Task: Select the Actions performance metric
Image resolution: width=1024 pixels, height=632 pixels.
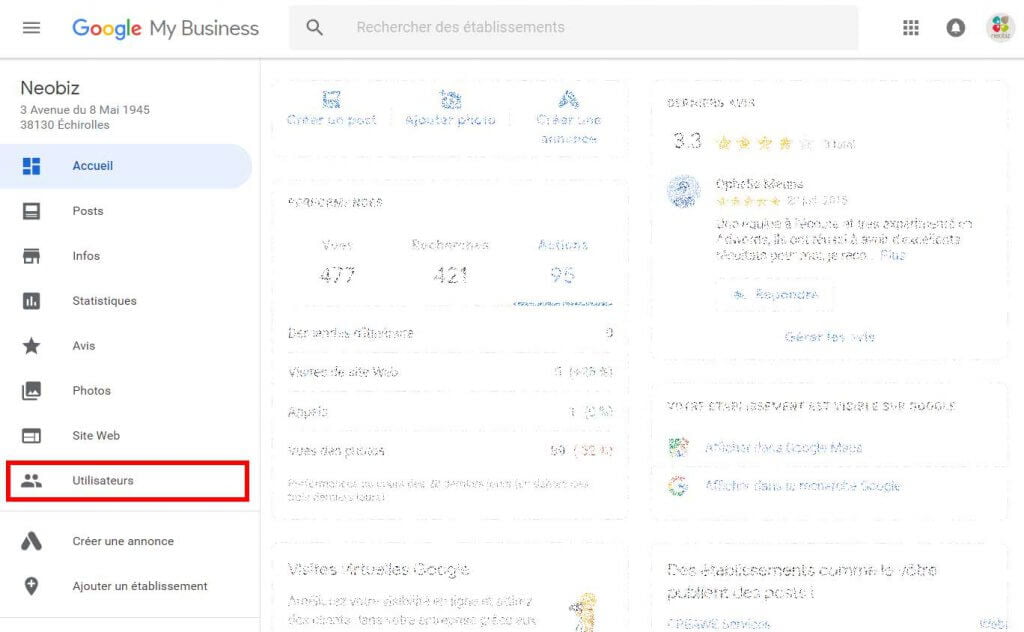Action: (562, 262)
